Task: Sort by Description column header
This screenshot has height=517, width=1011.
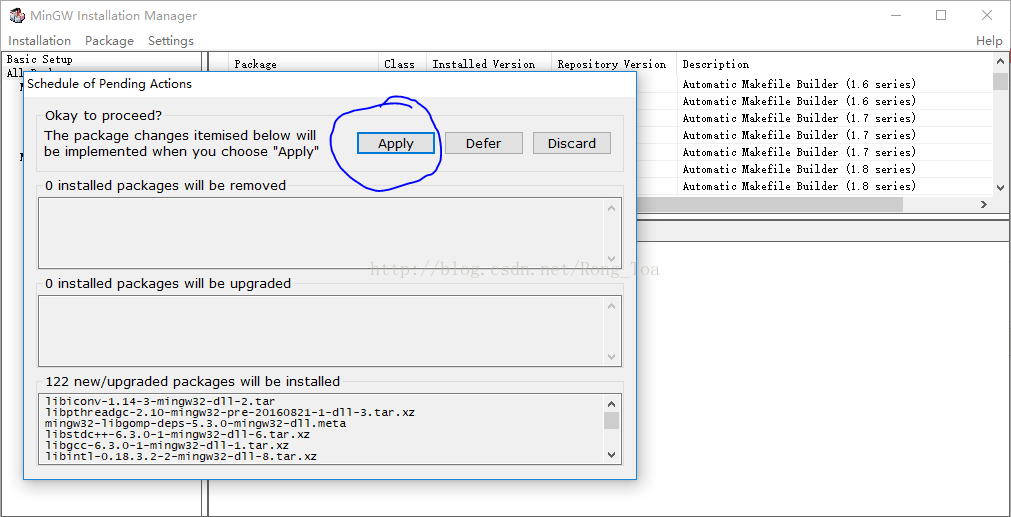Action: tap(834, 64)
